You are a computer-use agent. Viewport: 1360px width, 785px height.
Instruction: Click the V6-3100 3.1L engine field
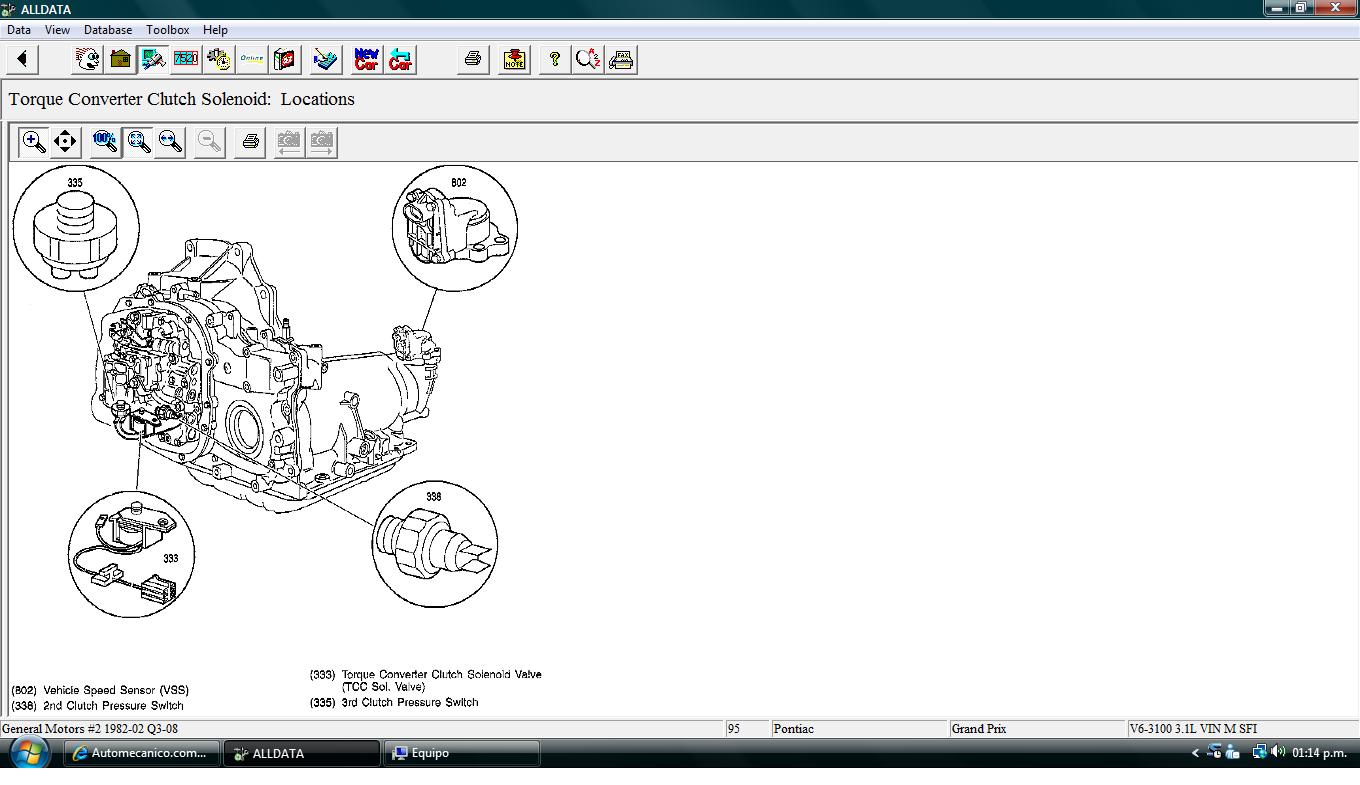[1242, 729]
